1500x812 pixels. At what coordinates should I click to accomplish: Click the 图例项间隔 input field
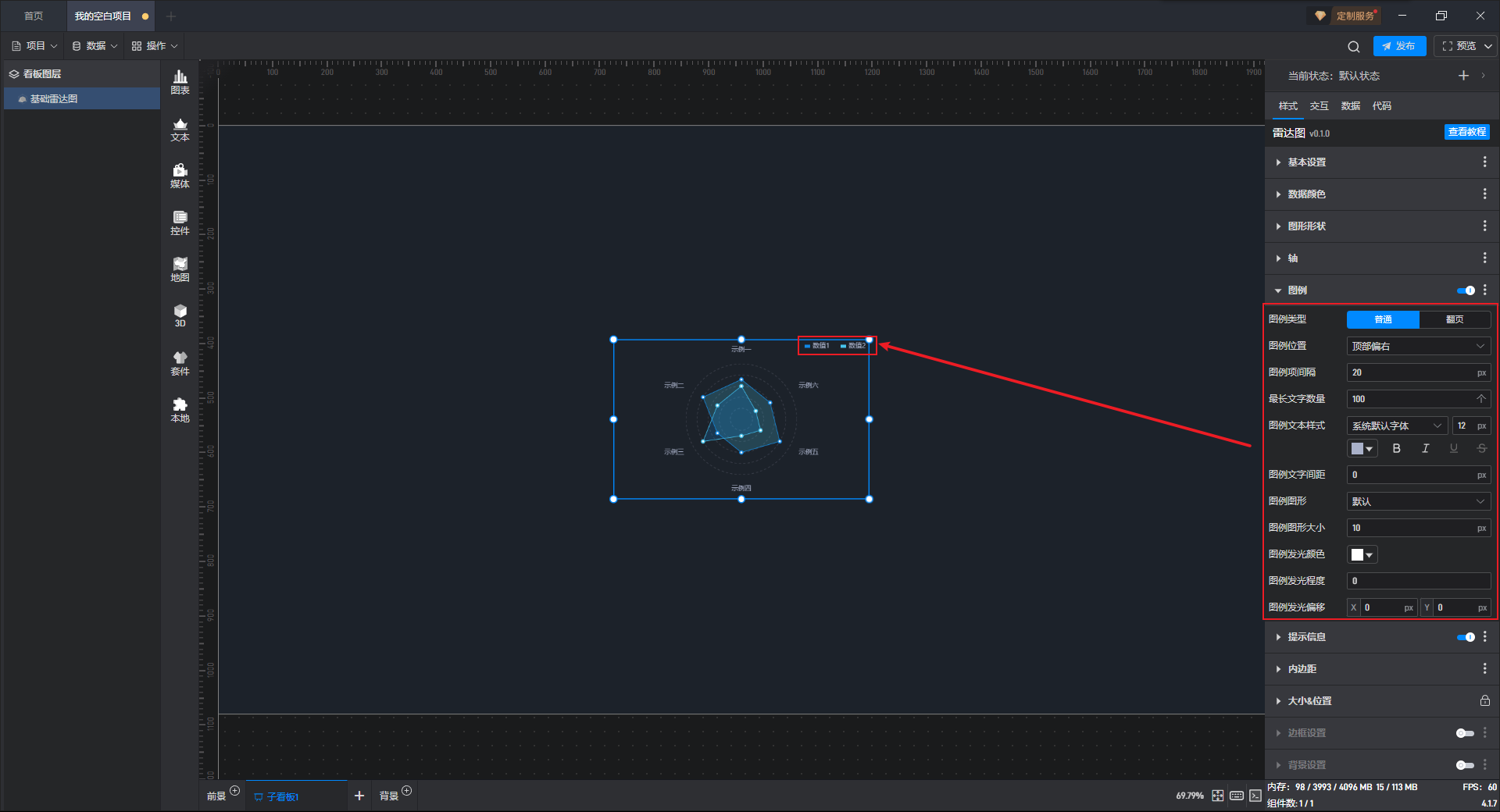coord(1419,372)
